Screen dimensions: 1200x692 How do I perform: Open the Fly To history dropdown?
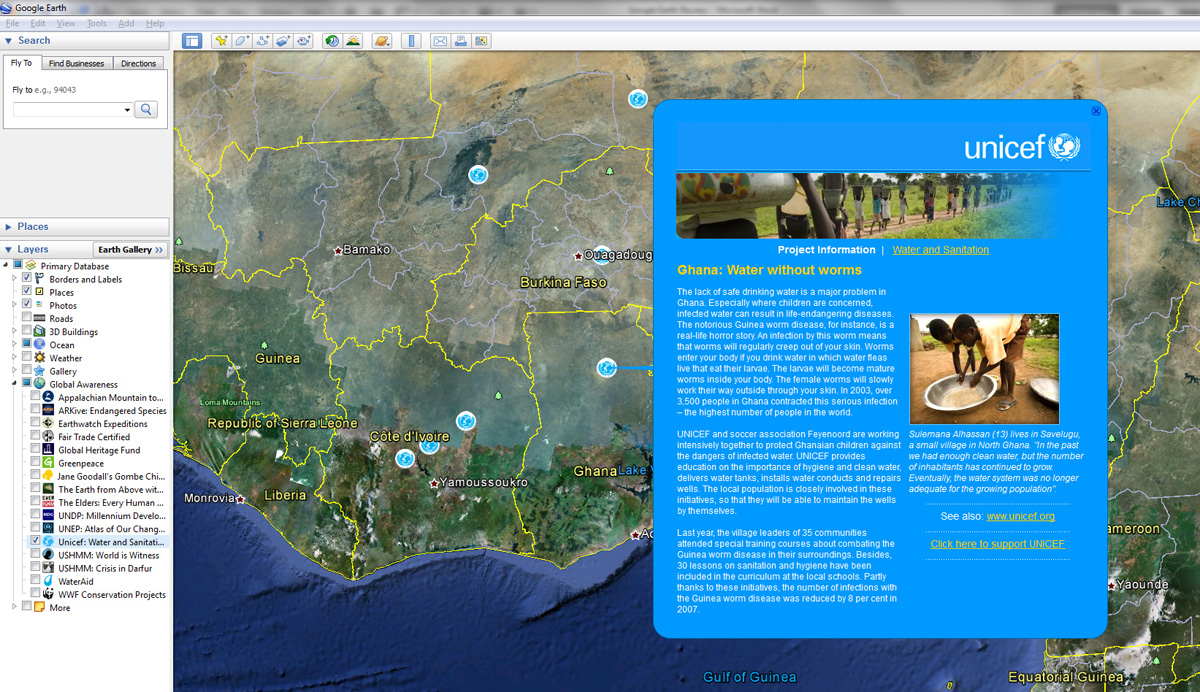(x=128, y=109)
